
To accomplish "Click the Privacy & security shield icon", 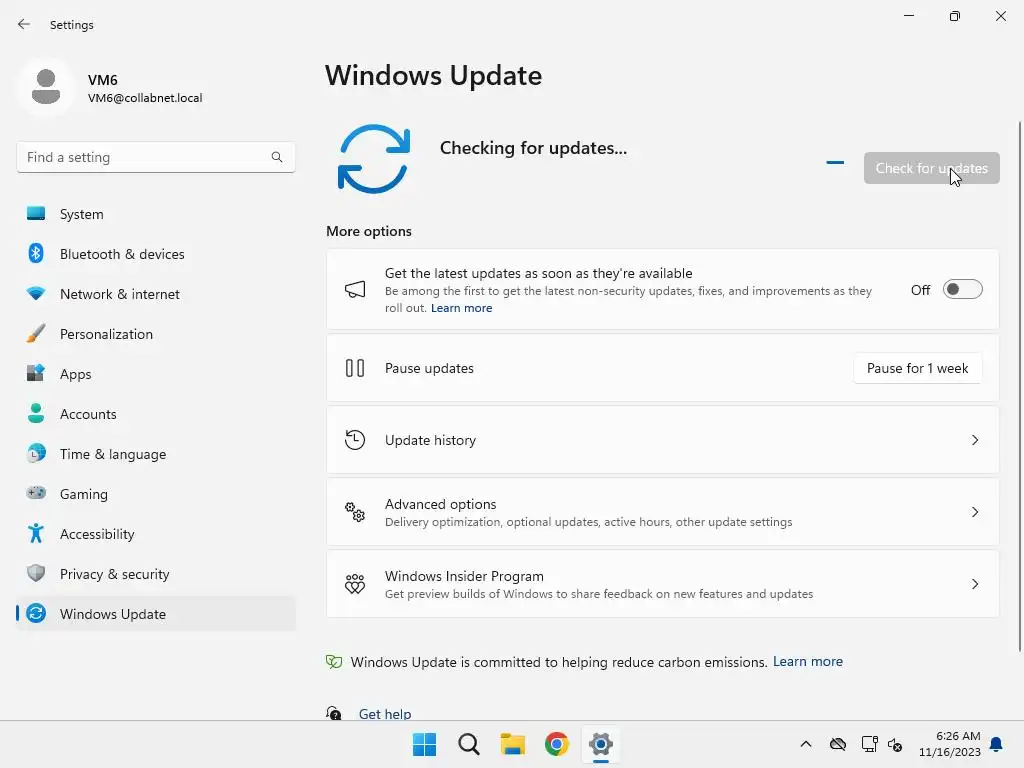I will point(36,573).
